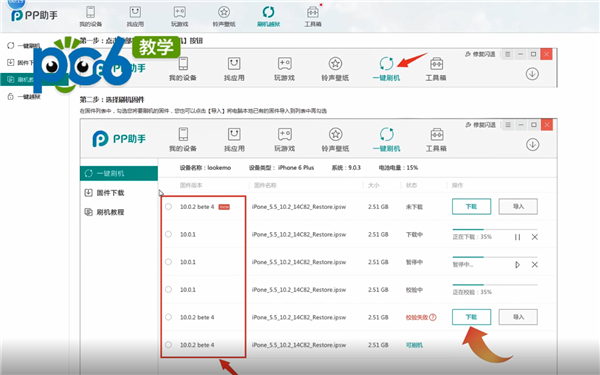Screen dimensions: 600x375
Task: Open 工具箱 in top outer toolbar
Action: [x=313, y=16]
